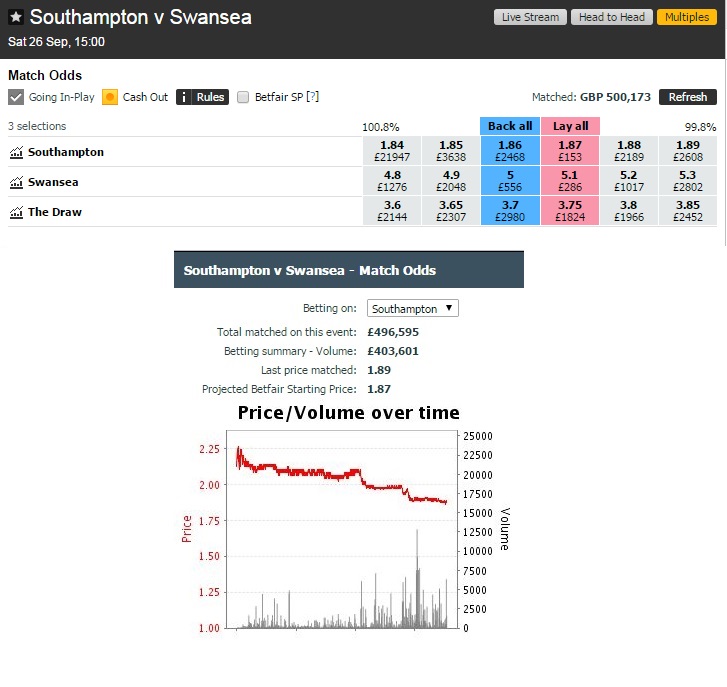Click the Matched GBP 500,173 text
The width and height of the screenshot is (727, 687).
click(591, 97)
